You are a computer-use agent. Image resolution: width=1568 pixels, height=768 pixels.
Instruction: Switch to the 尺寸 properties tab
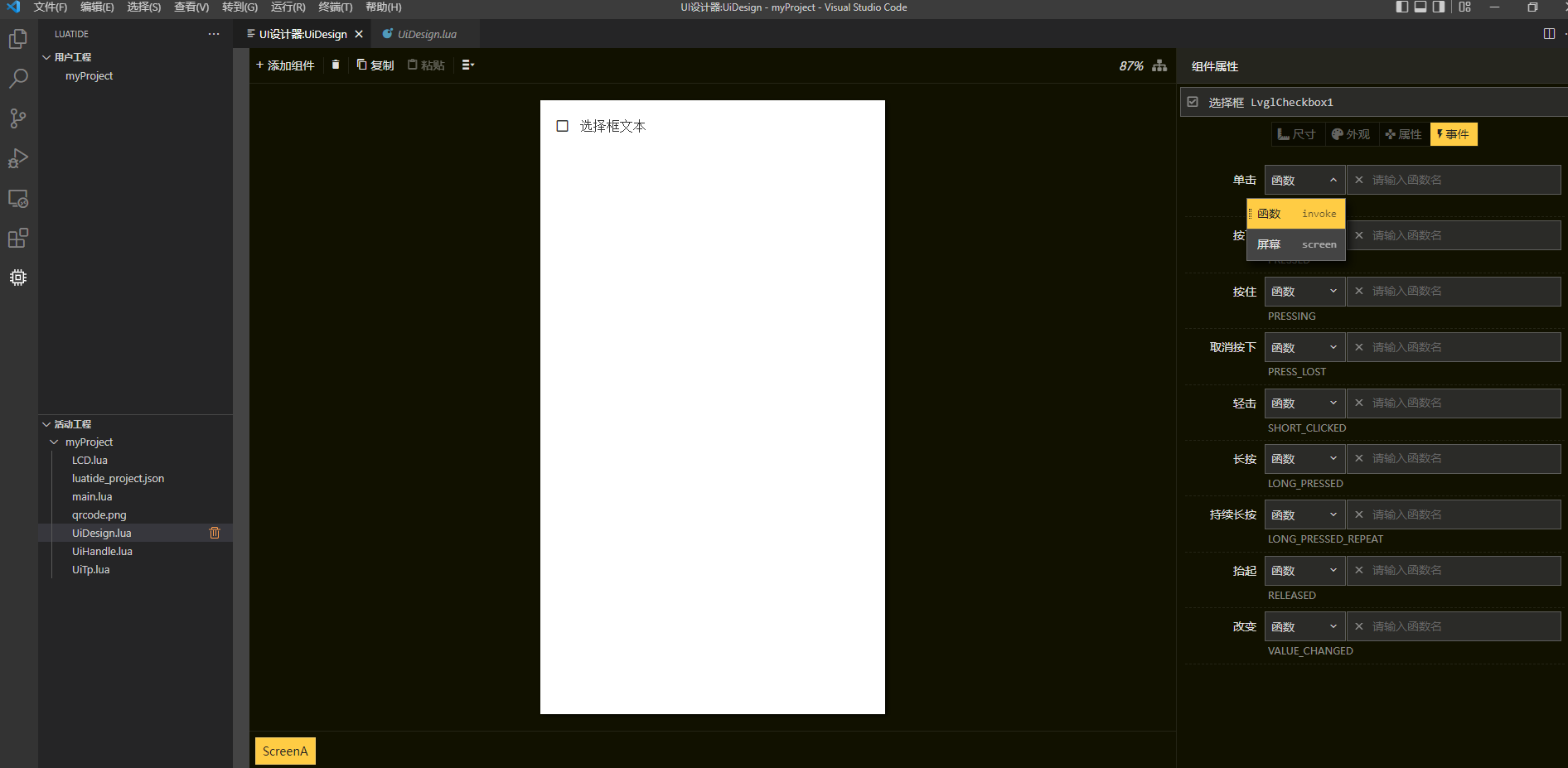(1297, 134)
